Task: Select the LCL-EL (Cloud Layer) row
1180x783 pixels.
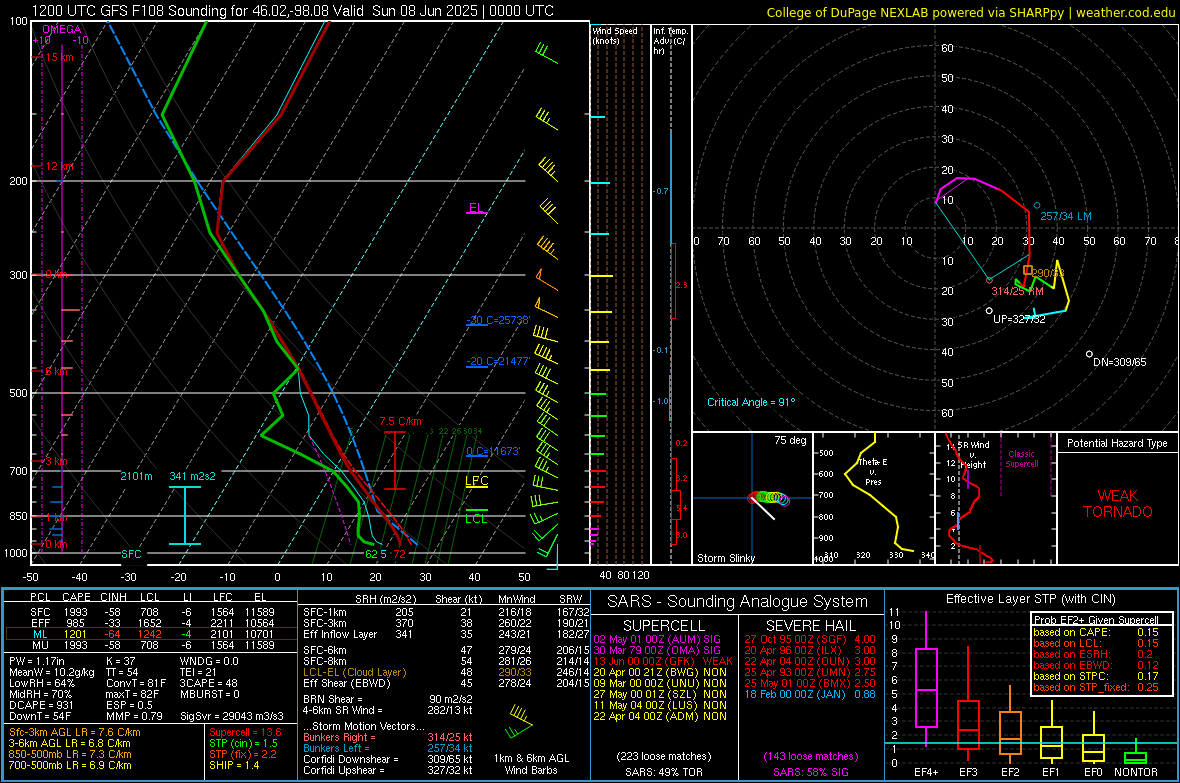Action: click(x=446, y=672)
